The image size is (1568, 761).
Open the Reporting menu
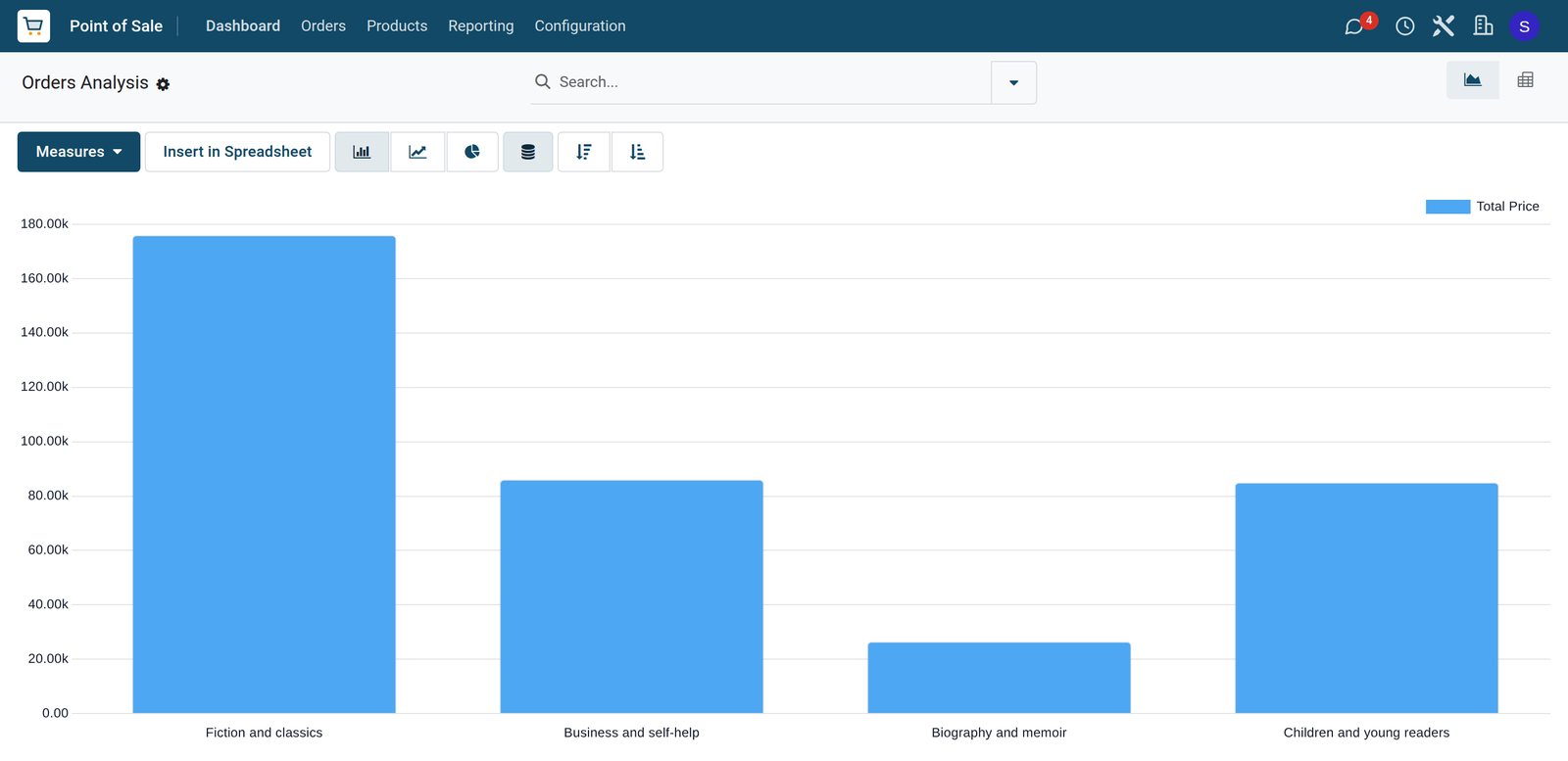(x=481, y=25)
